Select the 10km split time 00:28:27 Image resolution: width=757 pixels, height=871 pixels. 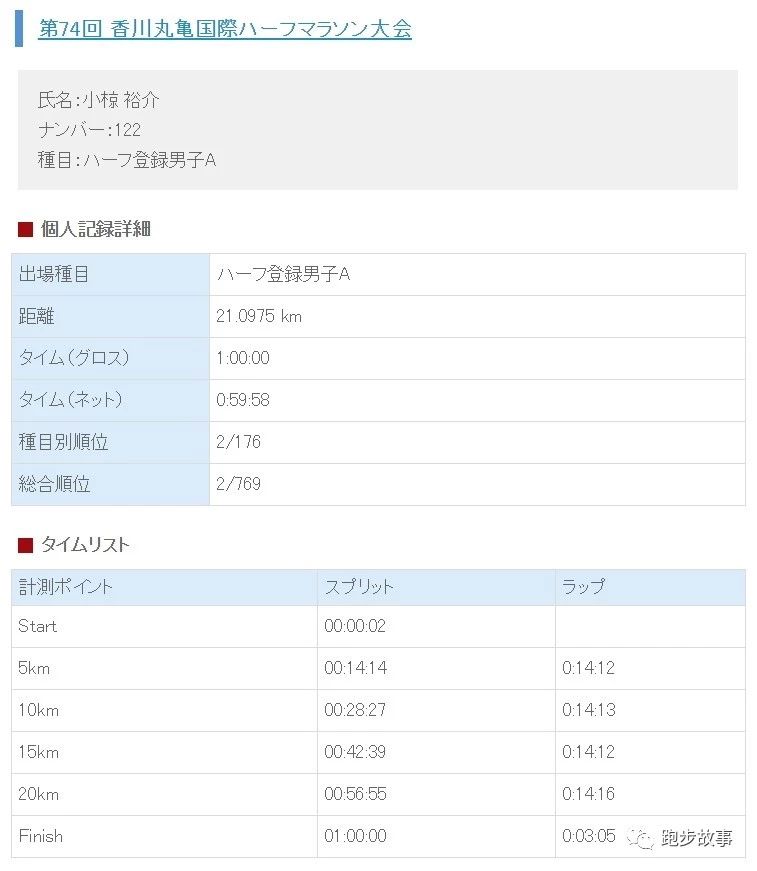click(x=355, y=710)
